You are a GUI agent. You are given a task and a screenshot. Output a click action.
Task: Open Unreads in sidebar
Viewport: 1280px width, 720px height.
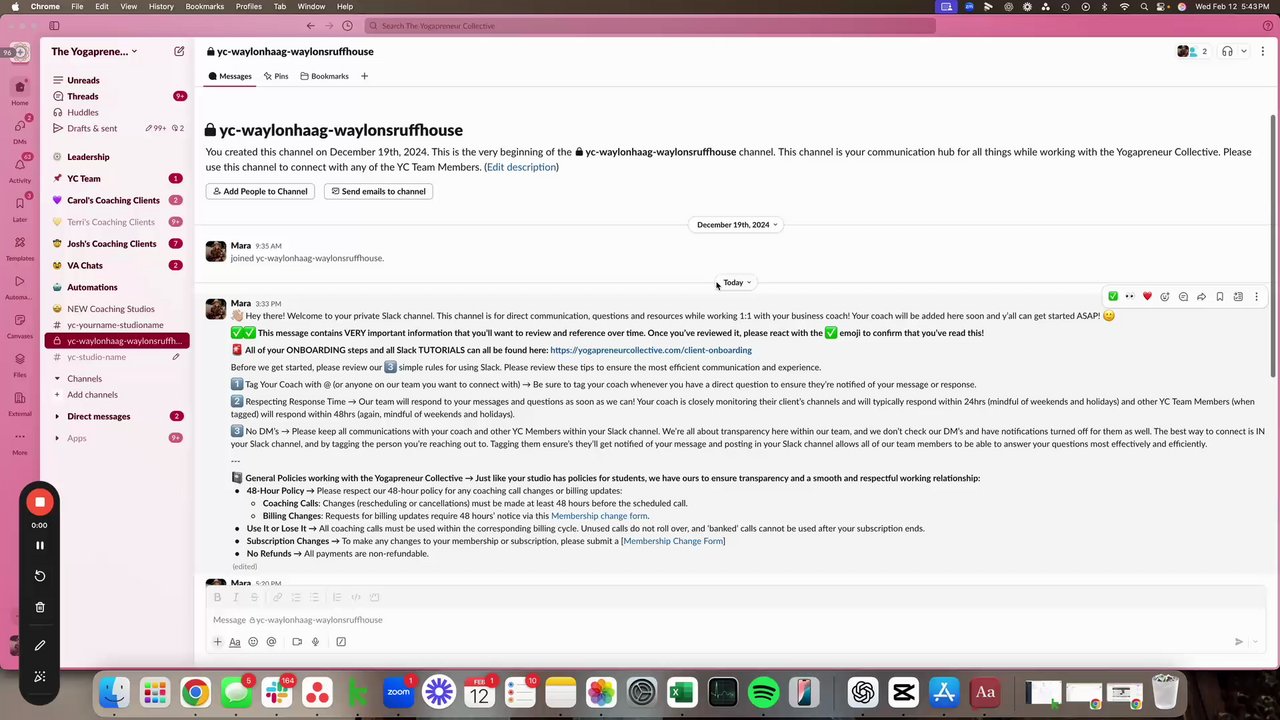tap(83, 80)
